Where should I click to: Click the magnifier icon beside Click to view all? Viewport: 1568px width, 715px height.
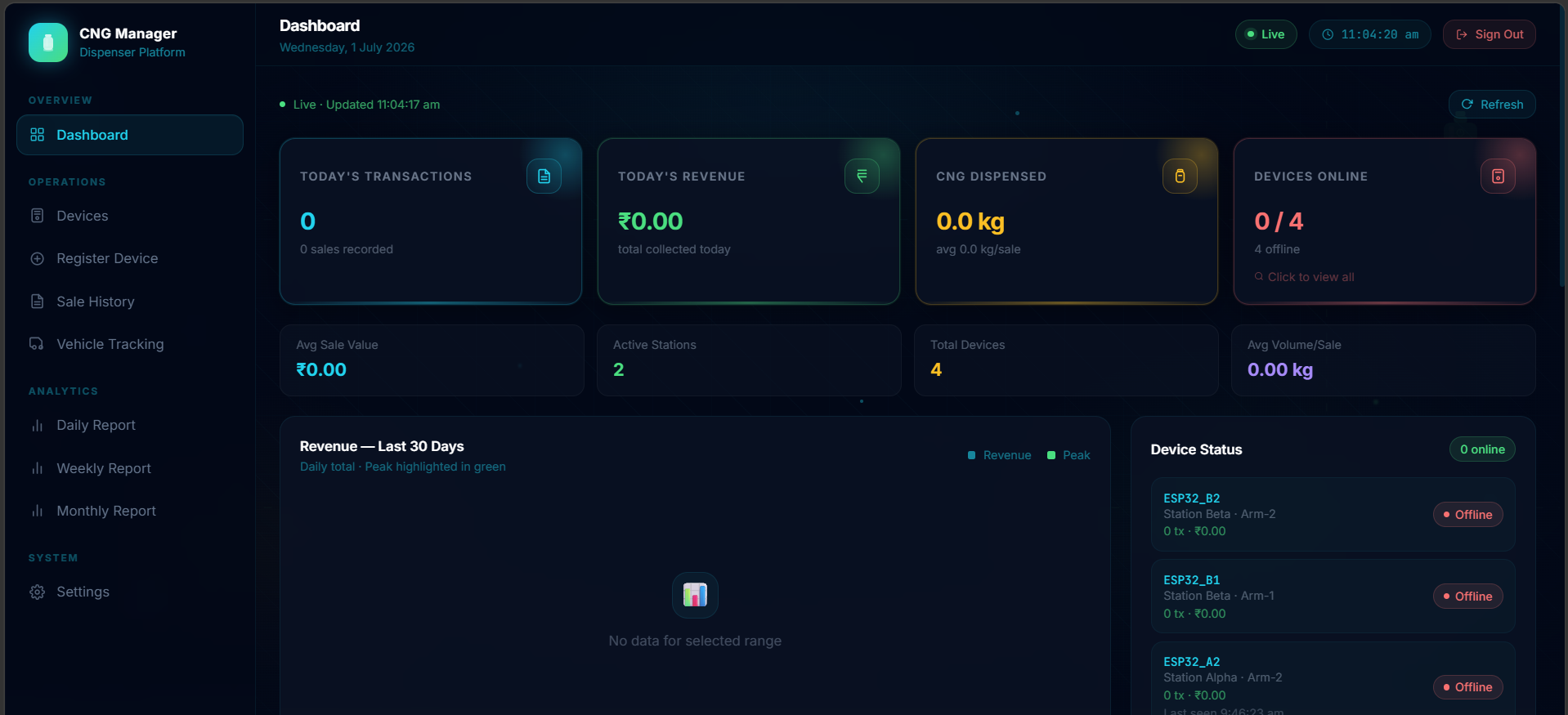click(x=1259, y=277)
